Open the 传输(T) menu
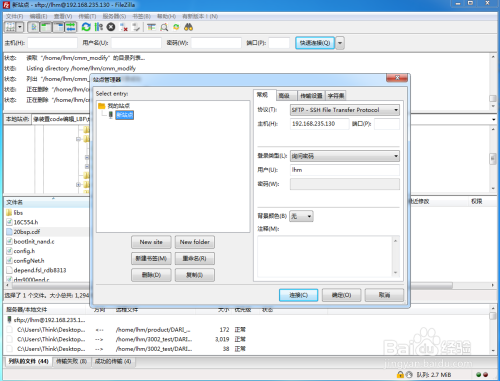Screen dimensions: 500x381 [87, 16]
